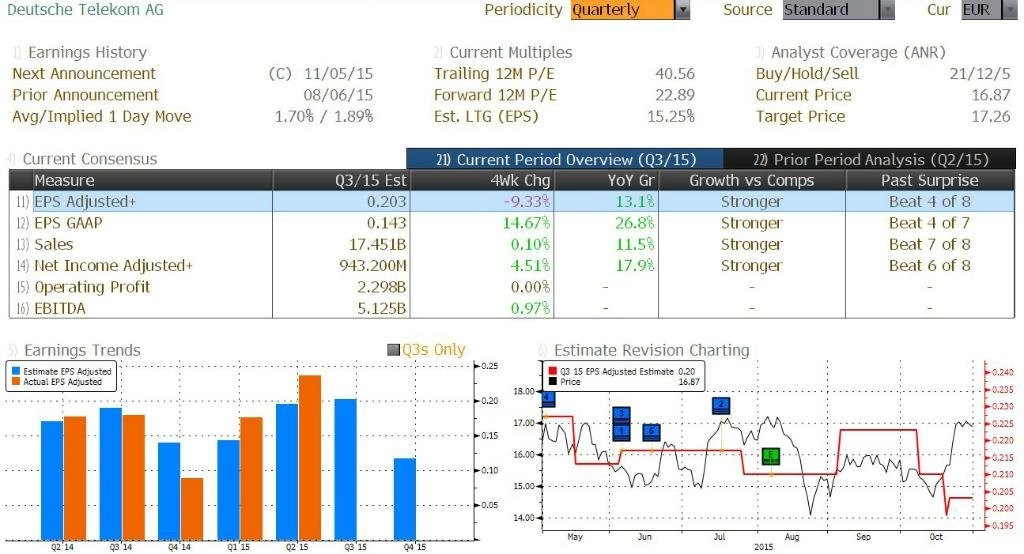Click the blue marker numbered 3 in late May

click(x=622, y=414)
